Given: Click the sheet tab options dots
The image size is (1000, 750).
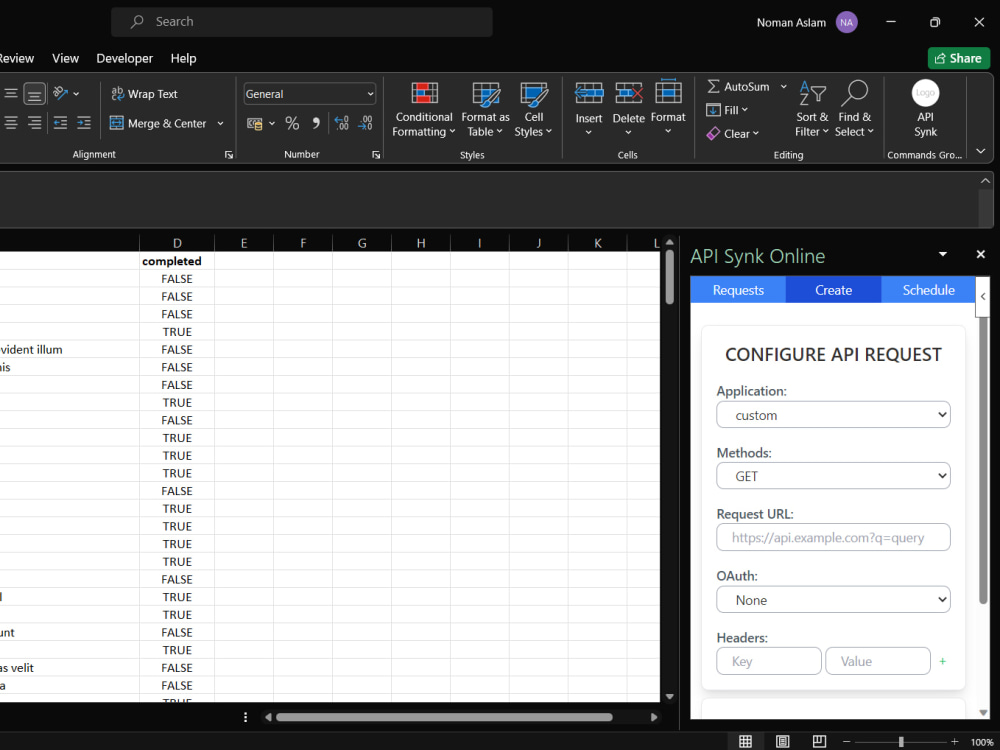Looking at the screenshot, I should click(x=246, y=717).
